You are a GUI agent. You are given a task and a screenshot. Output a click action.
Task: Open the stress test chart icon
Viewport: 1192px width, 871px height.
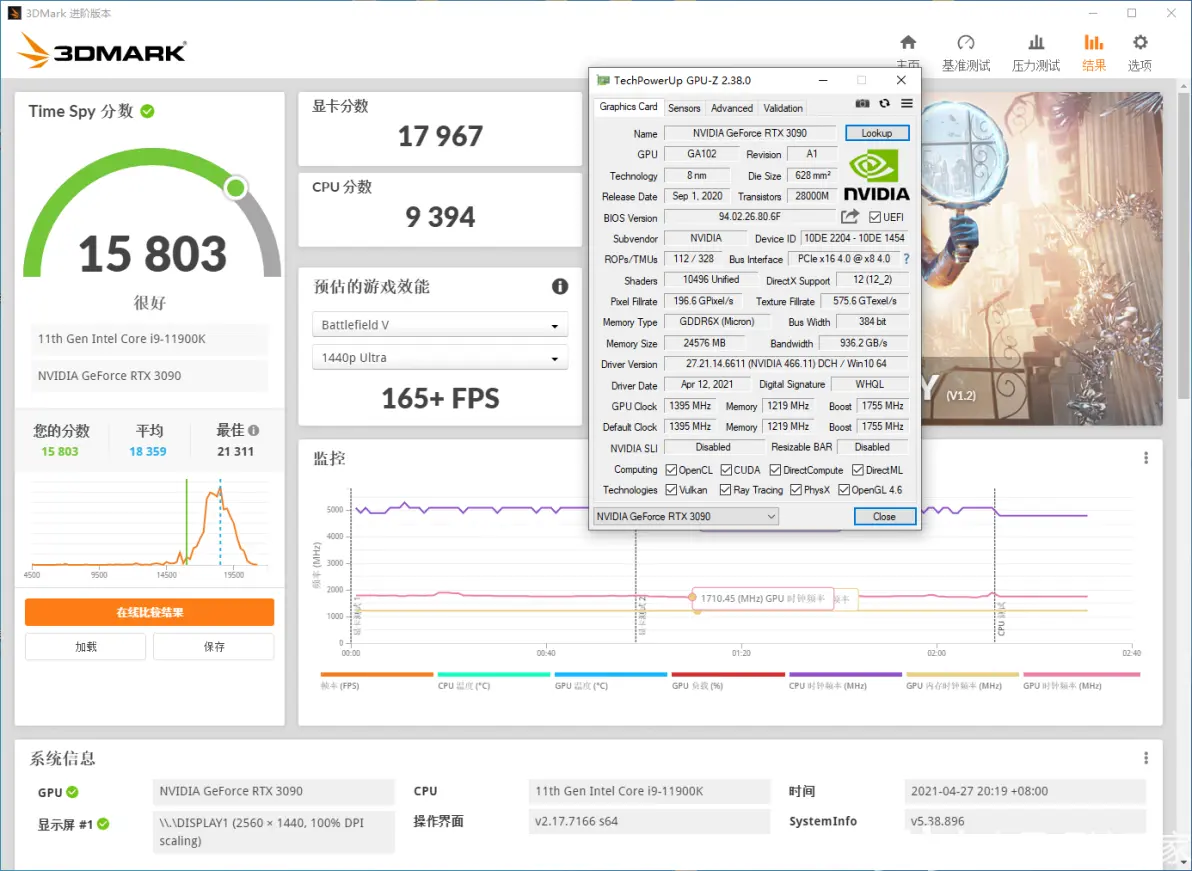[x=1035, y=43]
